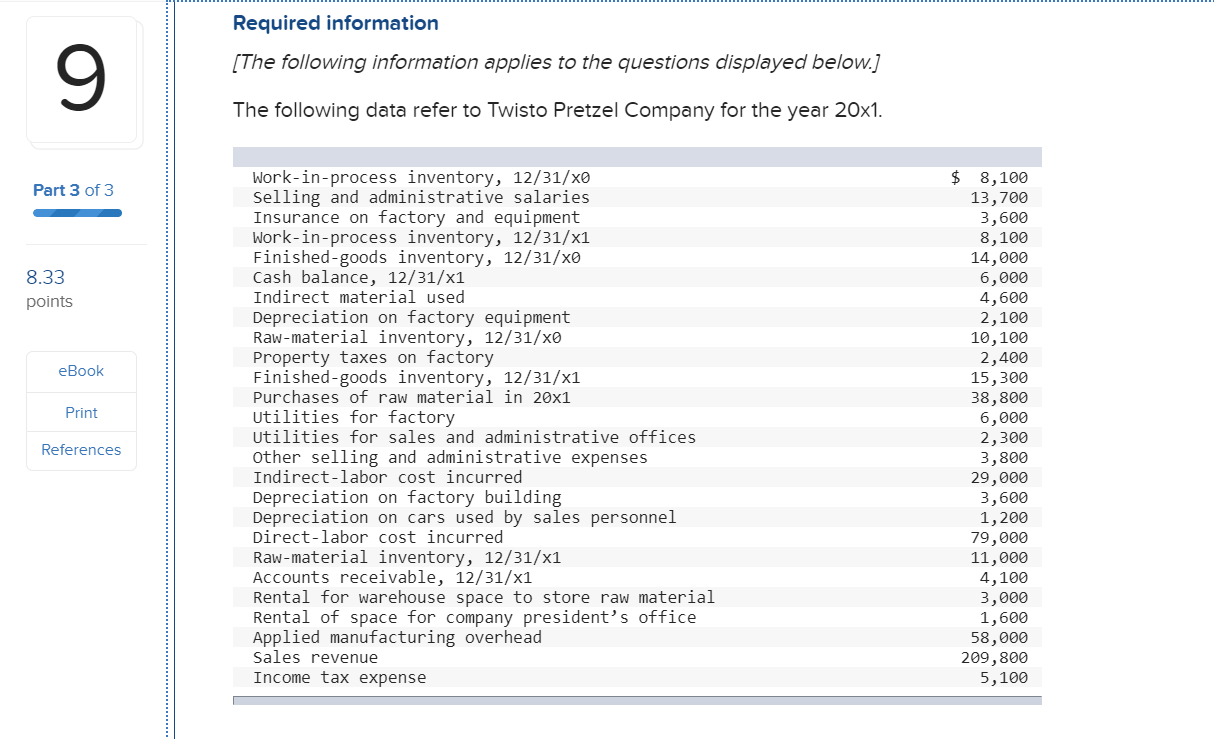Image resolution: width=1214 pixels, height=739 pixels.
Task: Click Utilities for factory row
Action: 638,417
